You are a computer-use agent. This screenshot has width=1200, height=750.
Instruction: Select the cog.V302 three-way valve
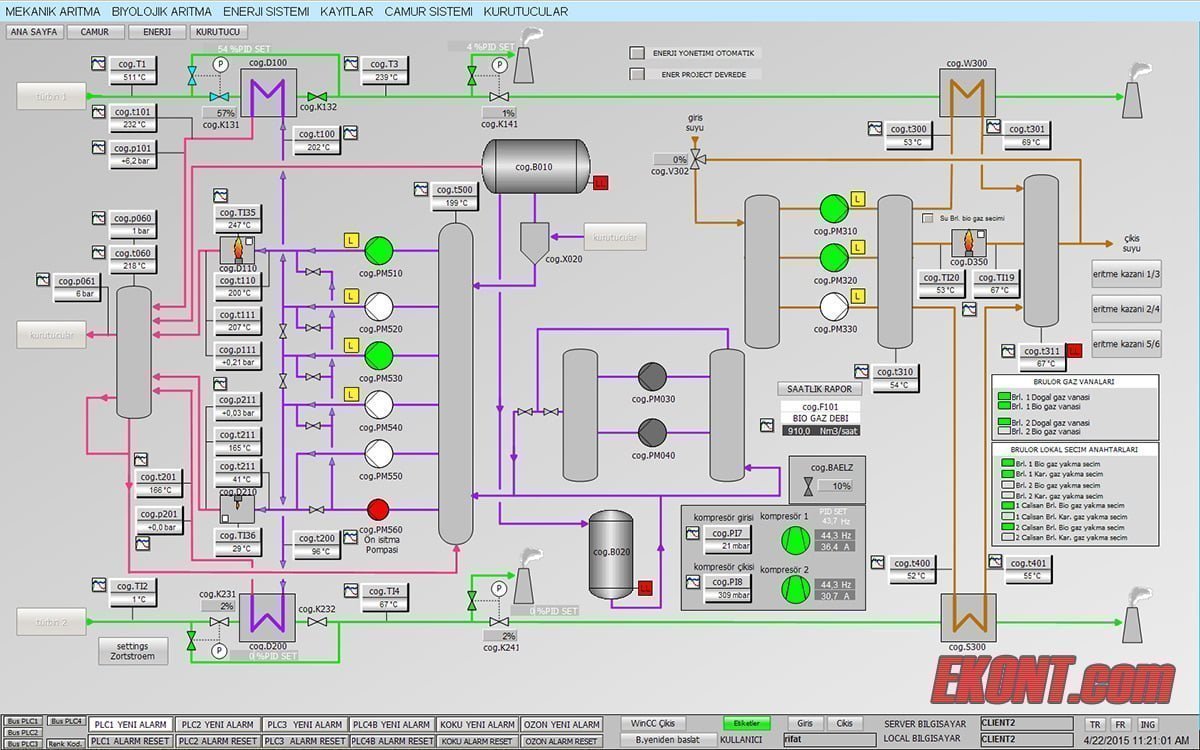(699, 159)
